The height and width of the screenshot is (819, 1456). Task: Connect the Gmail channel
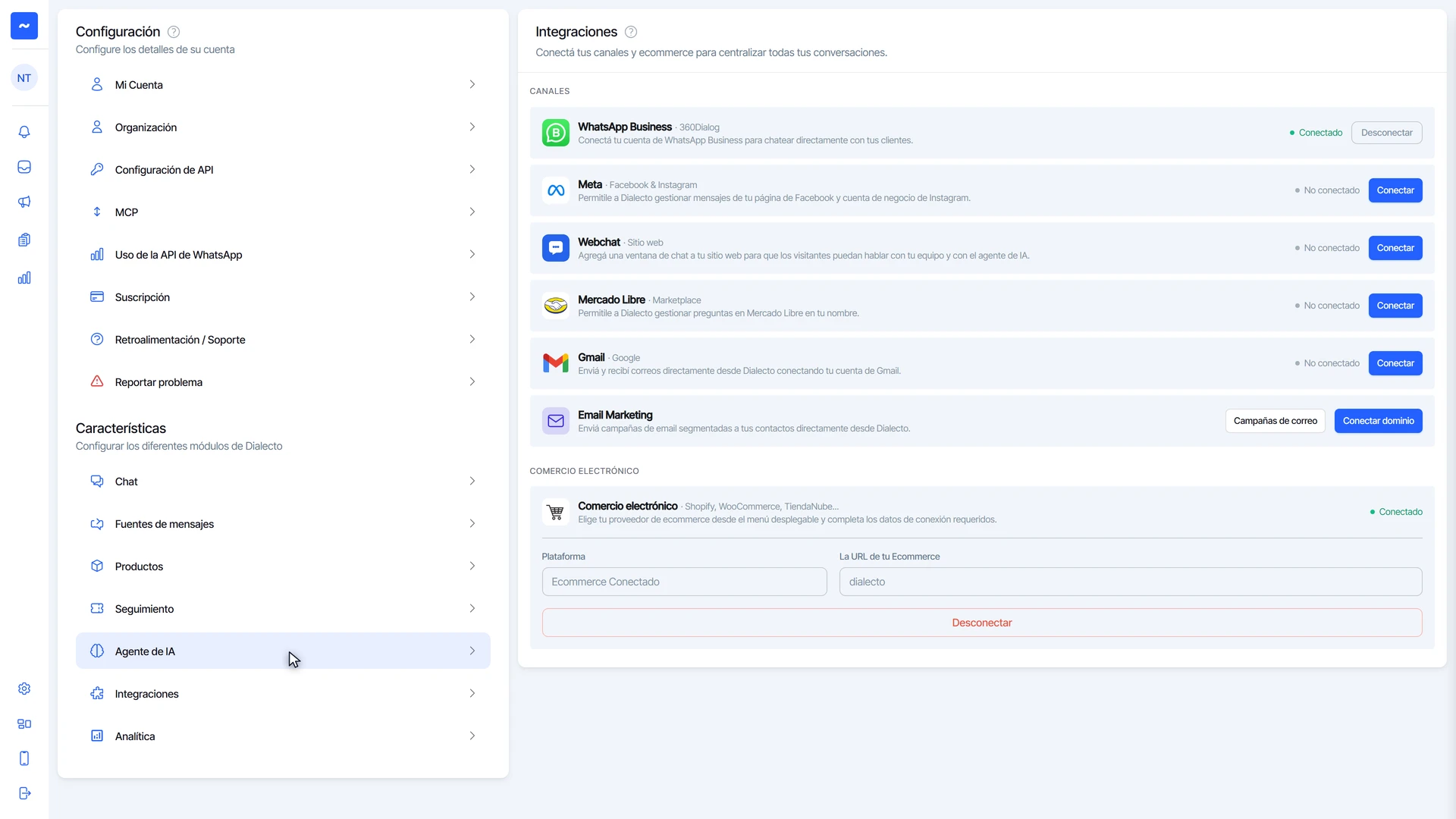[x=1395, y=363]
